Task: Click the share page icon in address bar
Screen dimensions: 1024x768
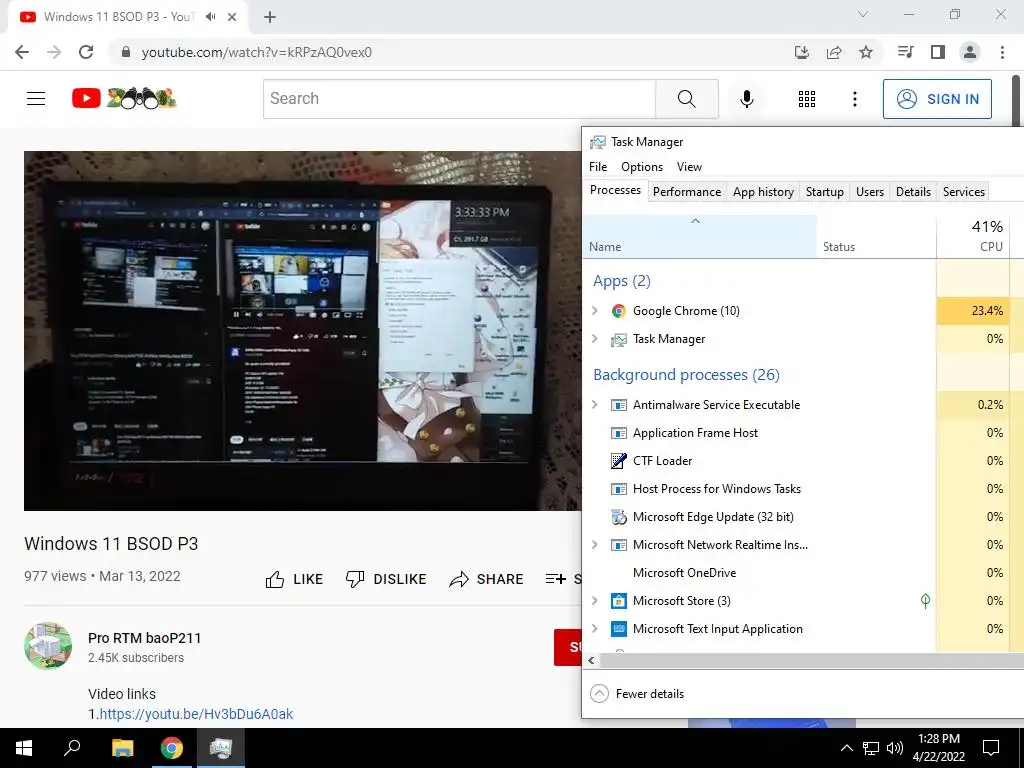Action: (x=834, y=52)
